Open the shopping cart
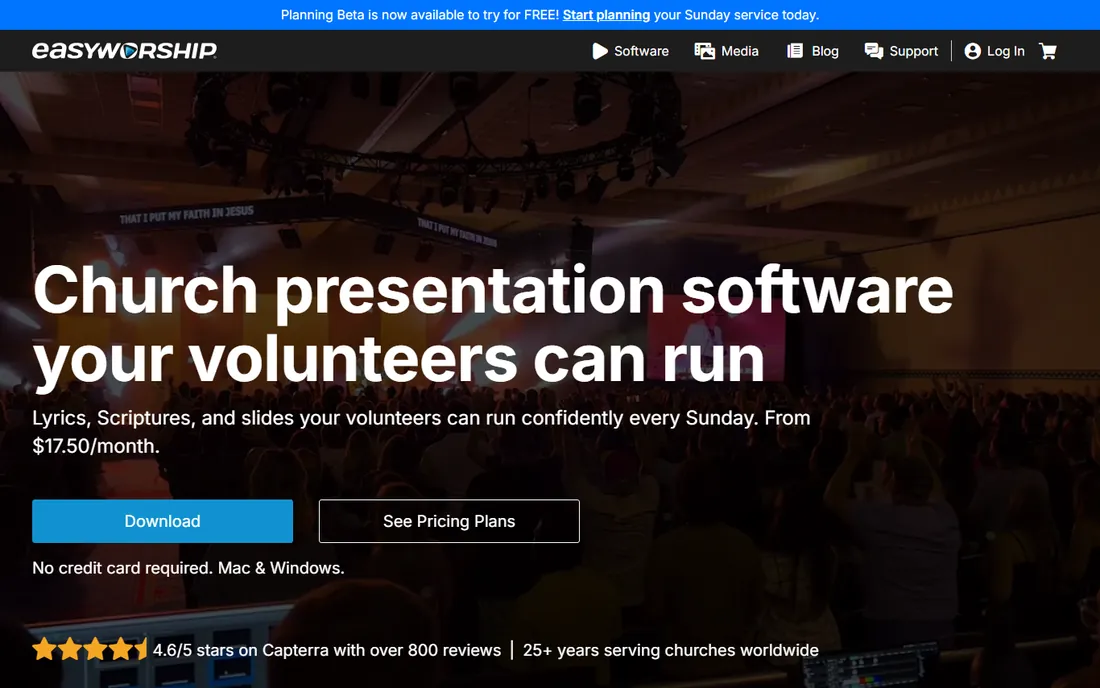The width and height of the screenshot is (1100, 688). (1048, 51)
